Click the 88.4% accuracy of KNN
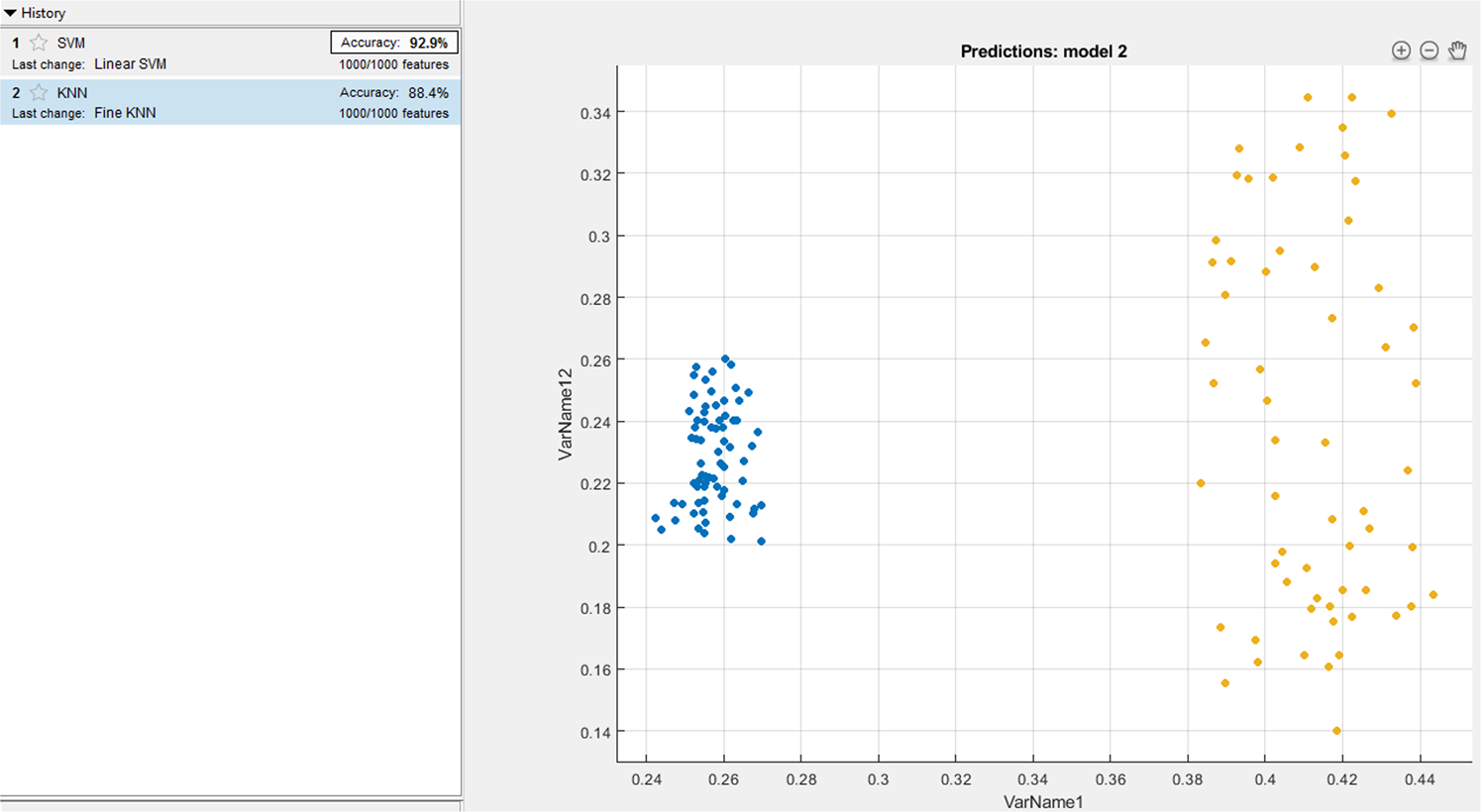The image size is (1481, 812). (x=428, y=92)
